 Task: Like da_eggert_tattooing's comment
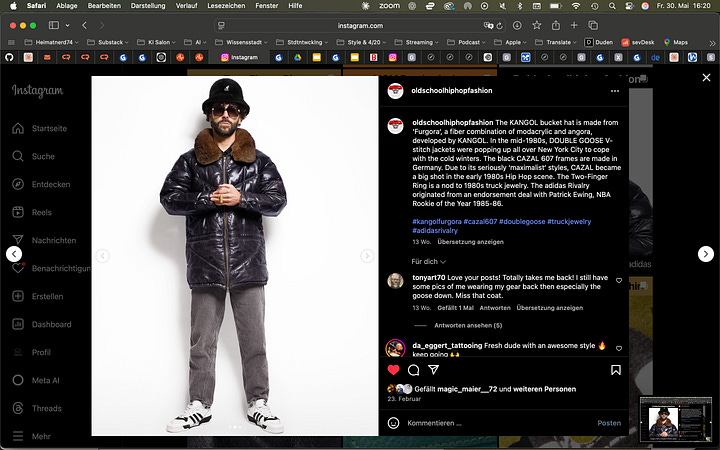pyautogui.click(x=619, y=349)
